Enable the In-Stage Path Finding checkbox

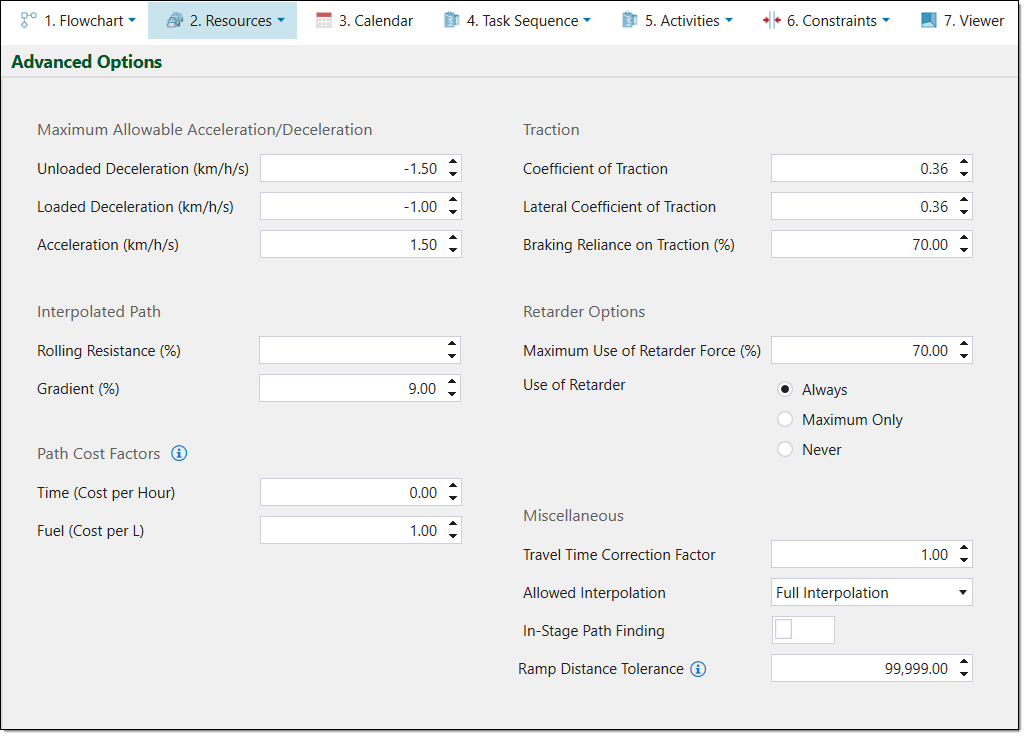[783, 629]
